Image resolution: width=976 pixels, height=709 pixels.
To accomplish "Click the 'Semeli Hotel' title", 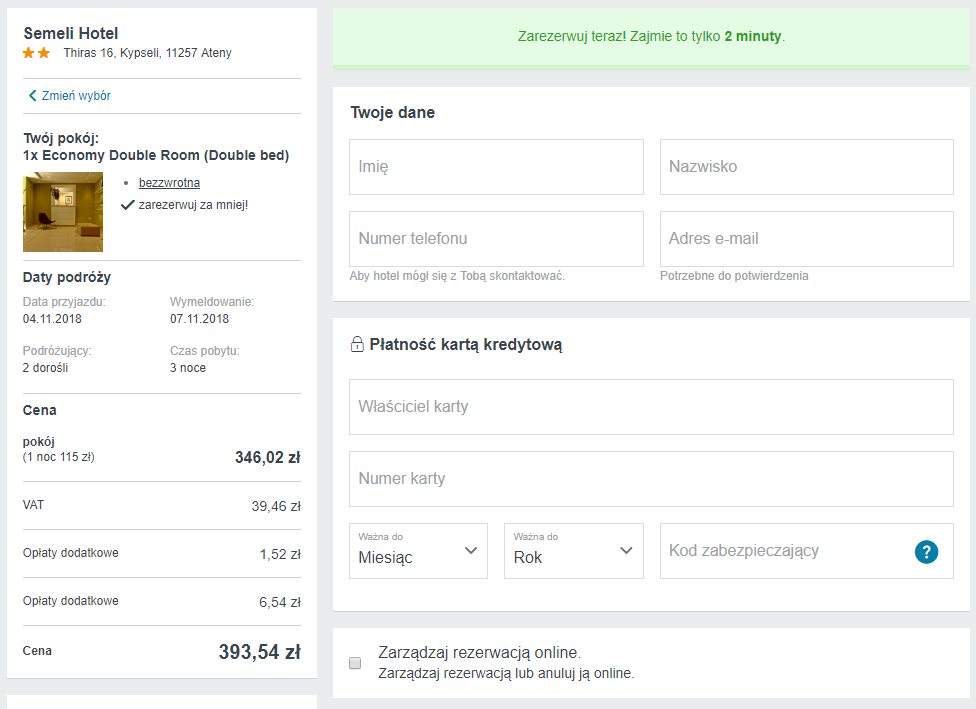I will (71, 33).
